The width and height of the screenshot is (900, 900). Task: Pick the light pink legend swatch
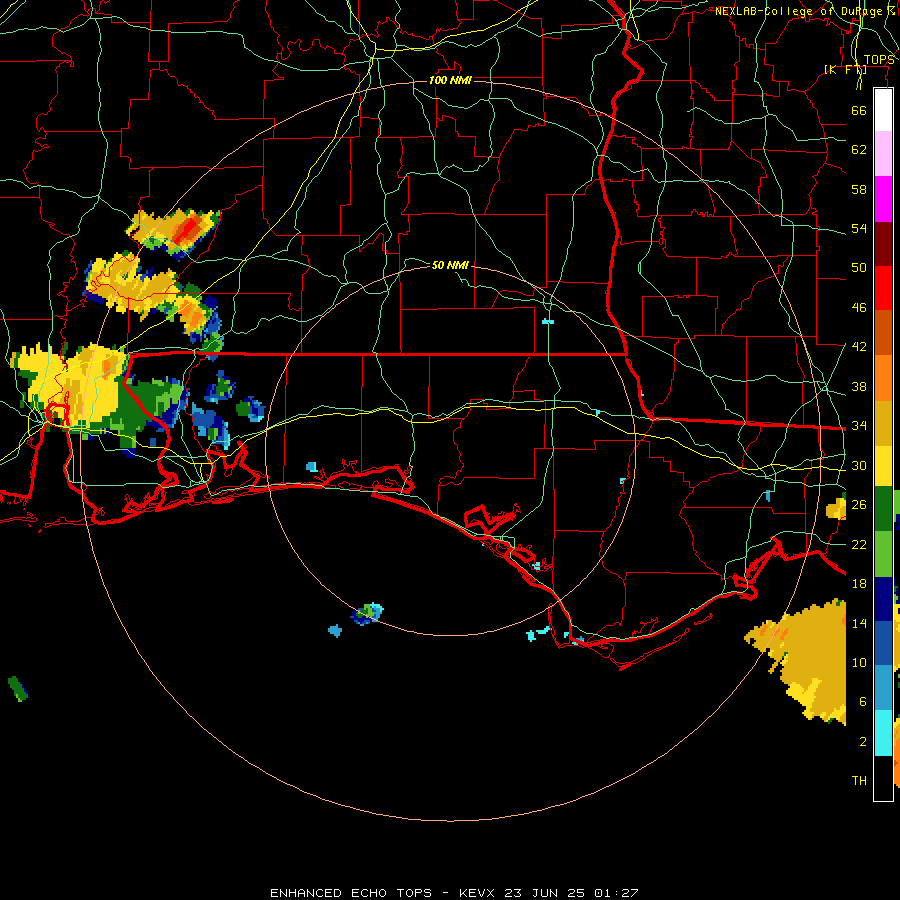pos(883,154)
